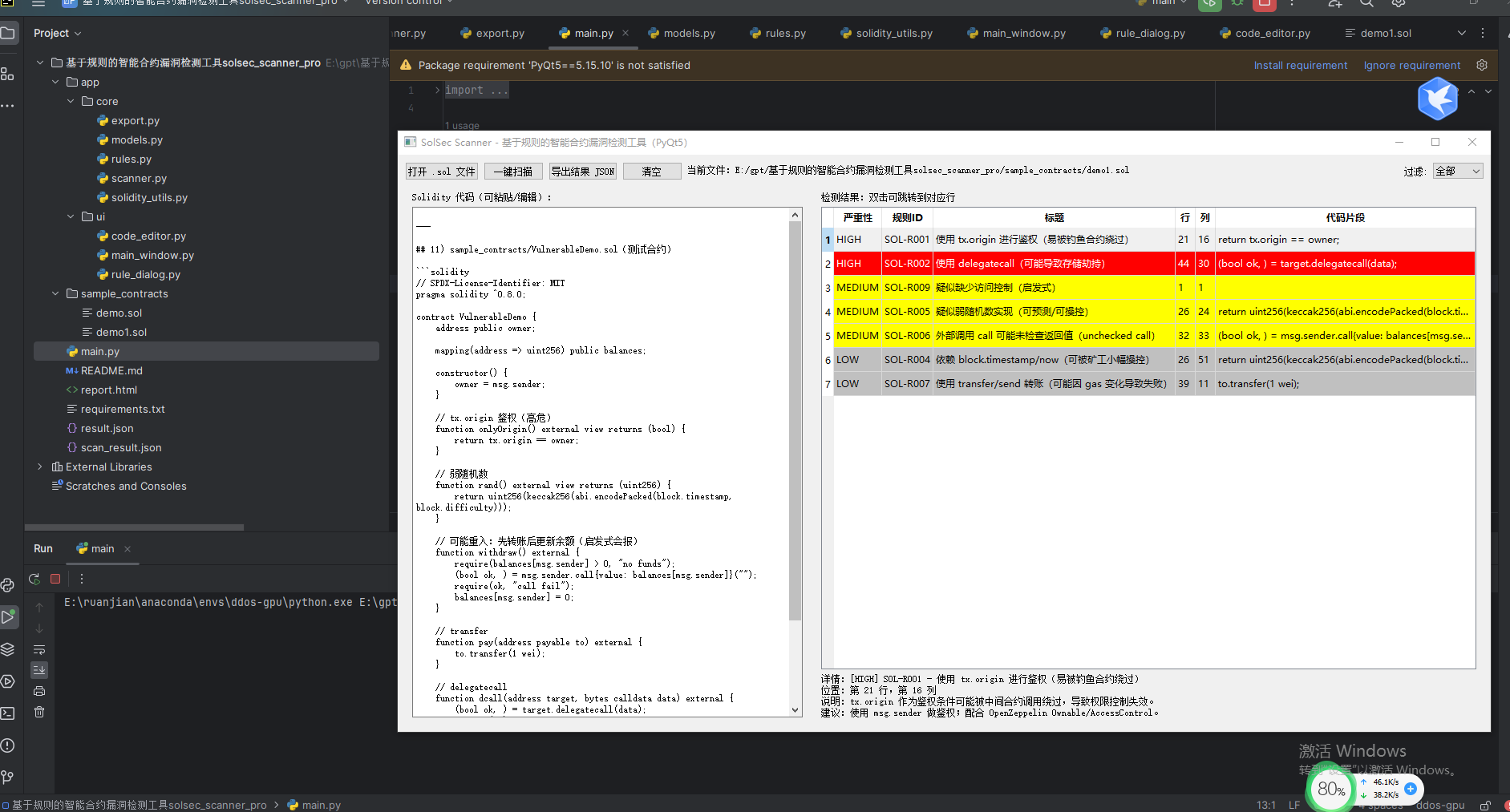
Task: Click the Ignore requirement link
Action: pos(1412,65)
